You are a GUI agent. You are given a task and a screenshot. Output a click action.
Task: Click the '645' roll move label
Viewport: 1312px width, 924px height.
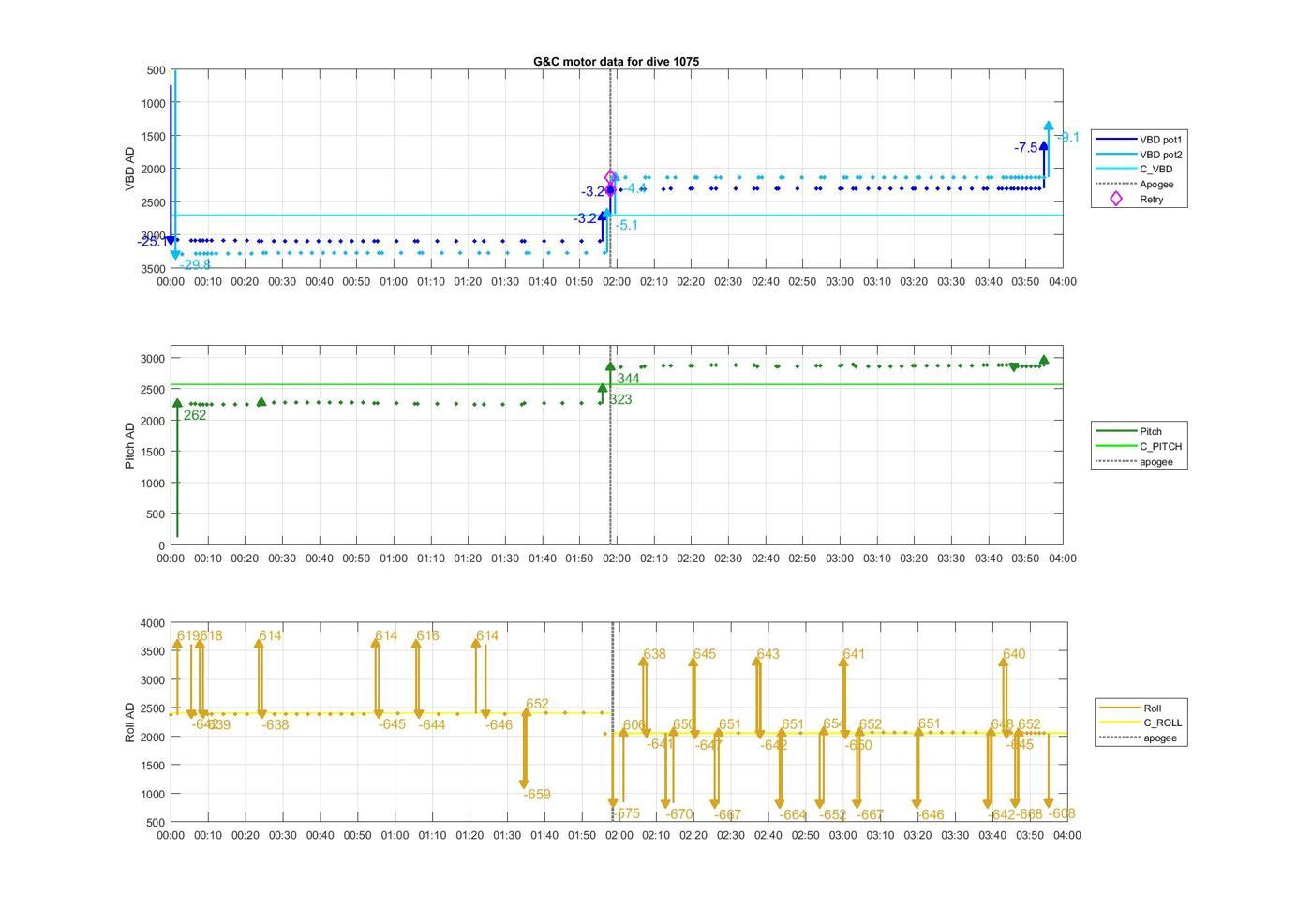(x=704, y=654)
